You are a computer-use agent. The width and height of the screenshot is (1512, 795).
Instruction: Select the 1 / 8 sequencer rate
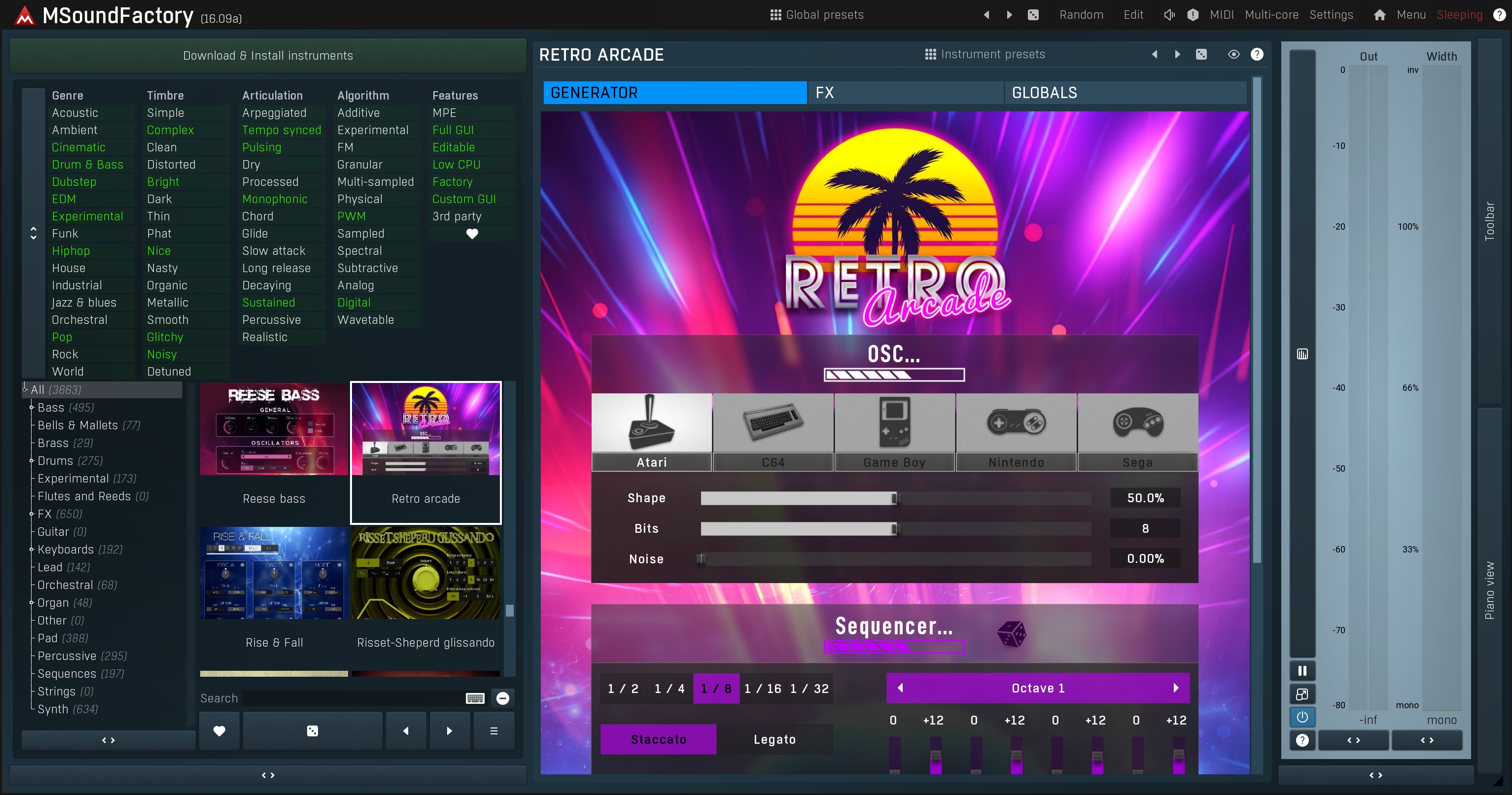[716, 689]
